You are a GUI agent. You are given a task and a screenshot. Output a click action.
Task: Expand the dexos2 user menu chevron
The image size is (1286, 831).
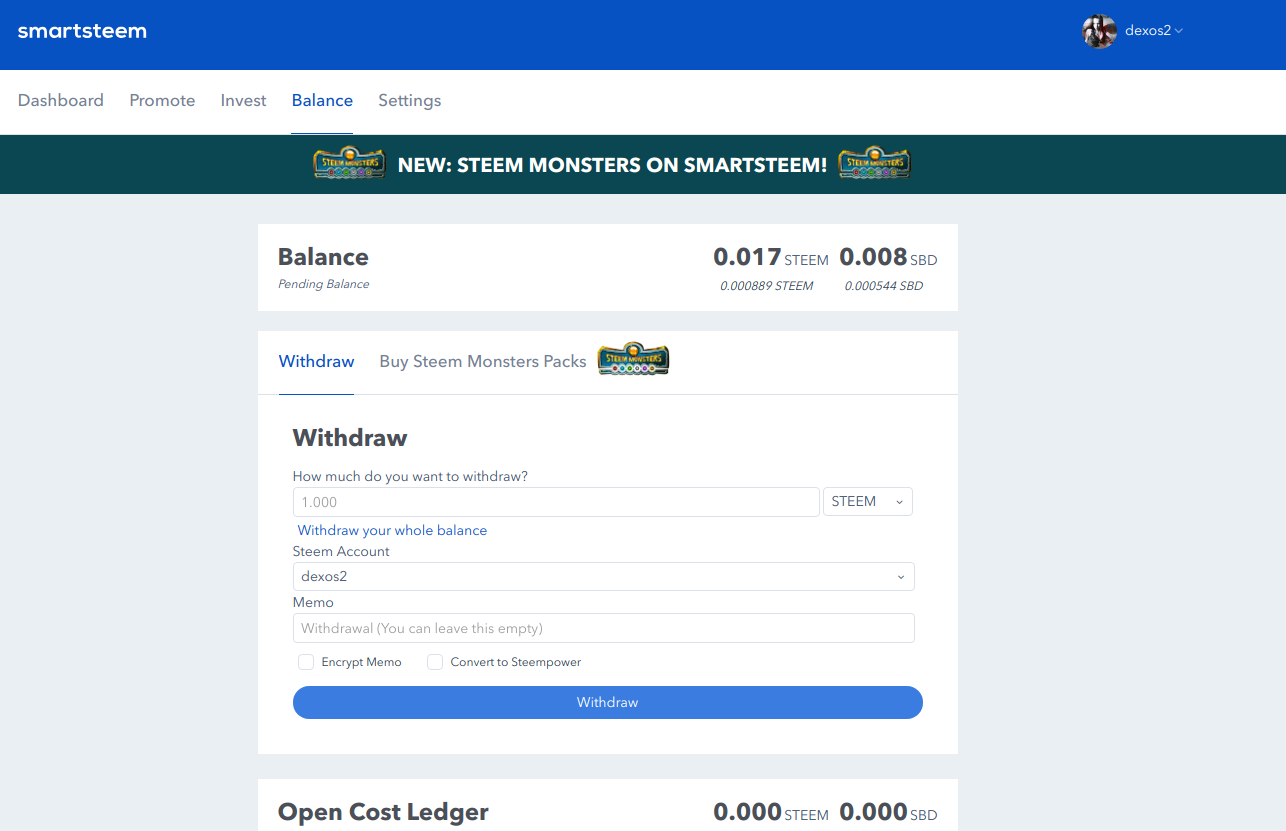point(1179,31)
